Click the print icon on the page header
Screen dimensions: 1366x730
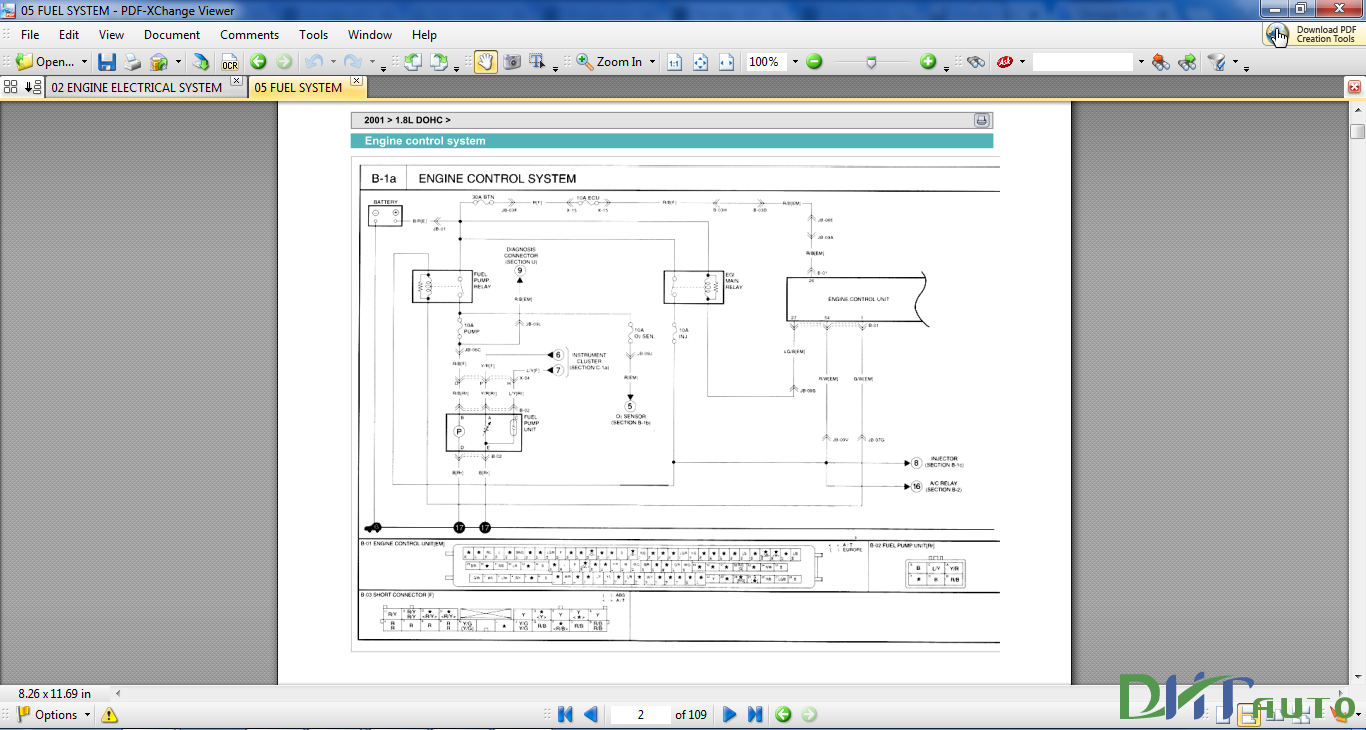click(982, 120)
